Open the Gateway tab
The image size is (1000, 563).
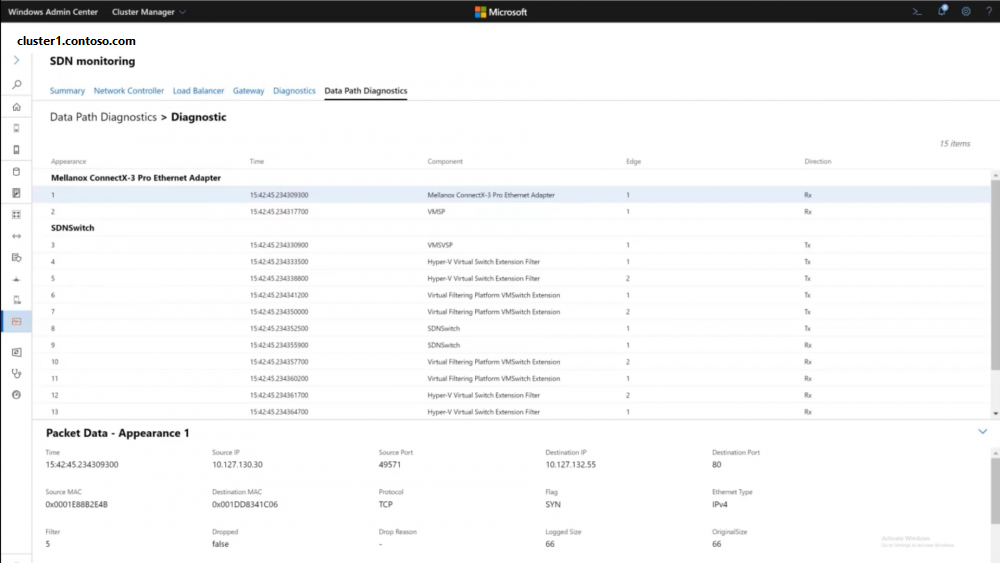tap(248, 91)
